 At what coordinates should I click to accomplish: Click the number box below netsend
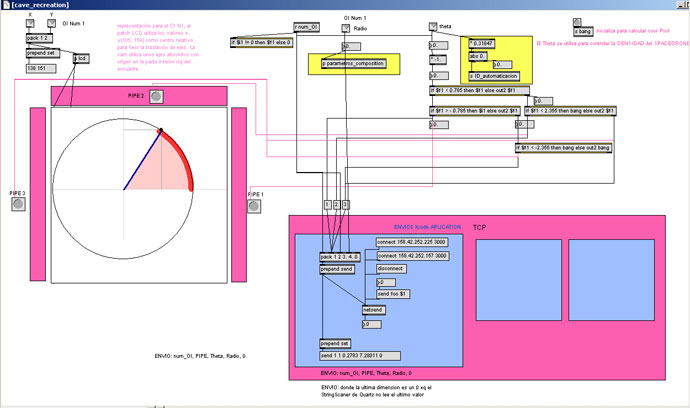[371, 324]
